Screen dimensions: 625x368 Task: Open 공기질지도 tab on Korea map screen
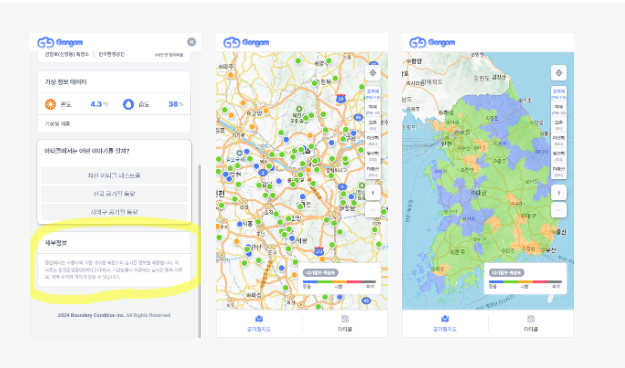coord(445,323)
